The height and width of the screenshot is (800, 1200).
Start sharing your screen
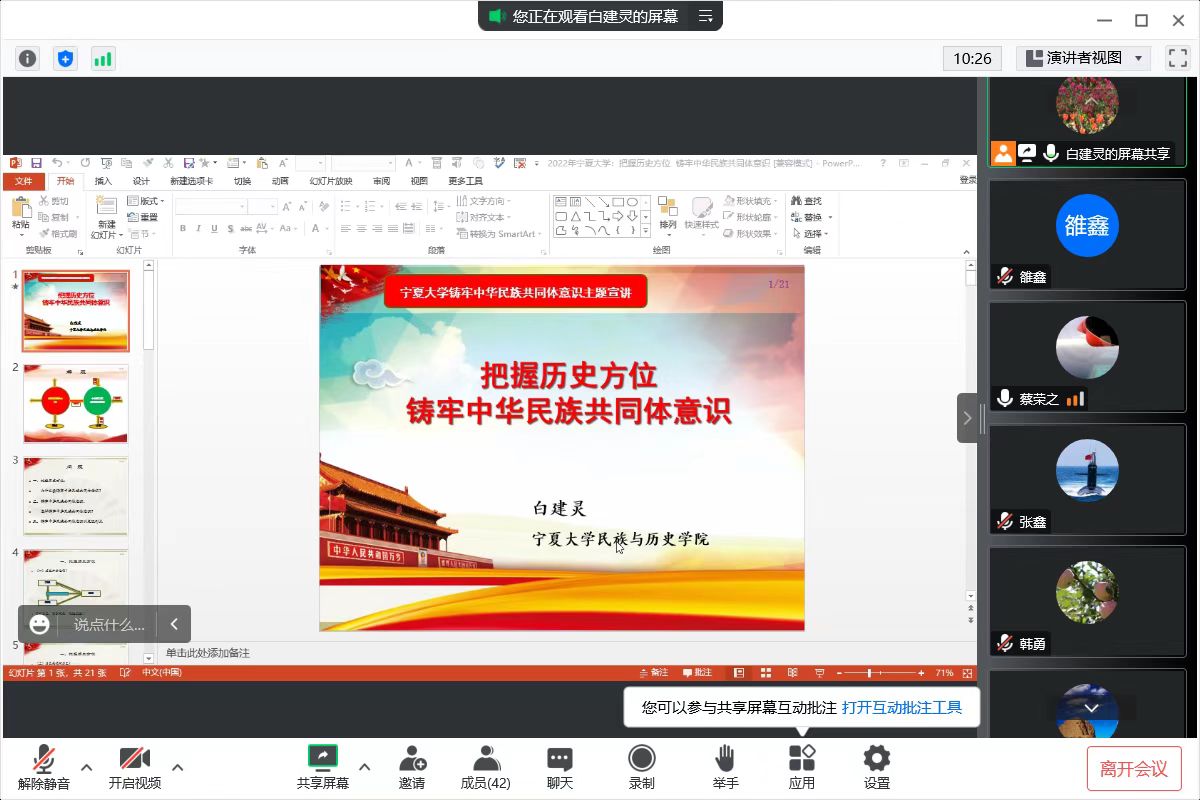tap(322, 767)
